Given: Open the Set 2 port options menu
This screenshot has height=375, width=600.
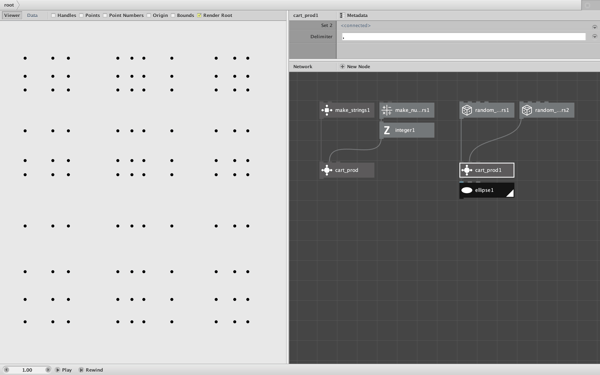Looking at the screenshot, I should click(x=594, y=27).
